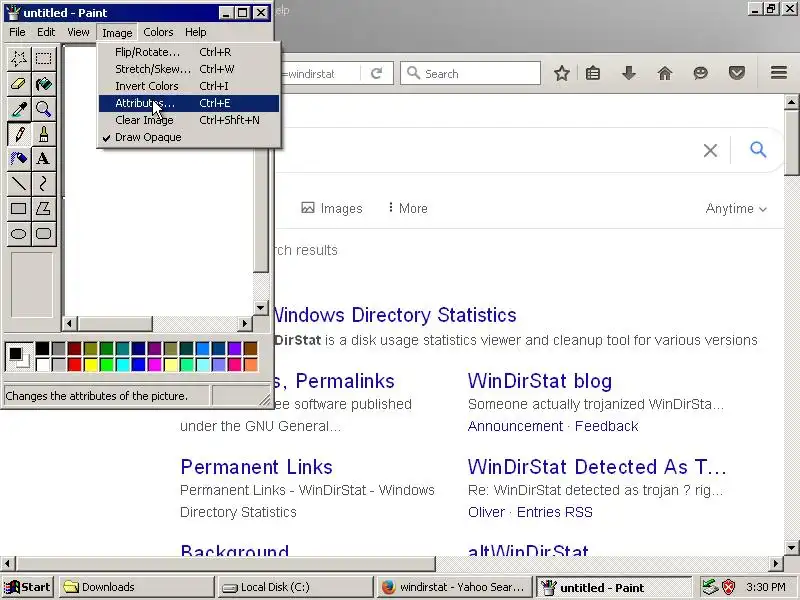Select the Polygon shape tool
This screenshot has height=600, width=800.
coord(43,209)
